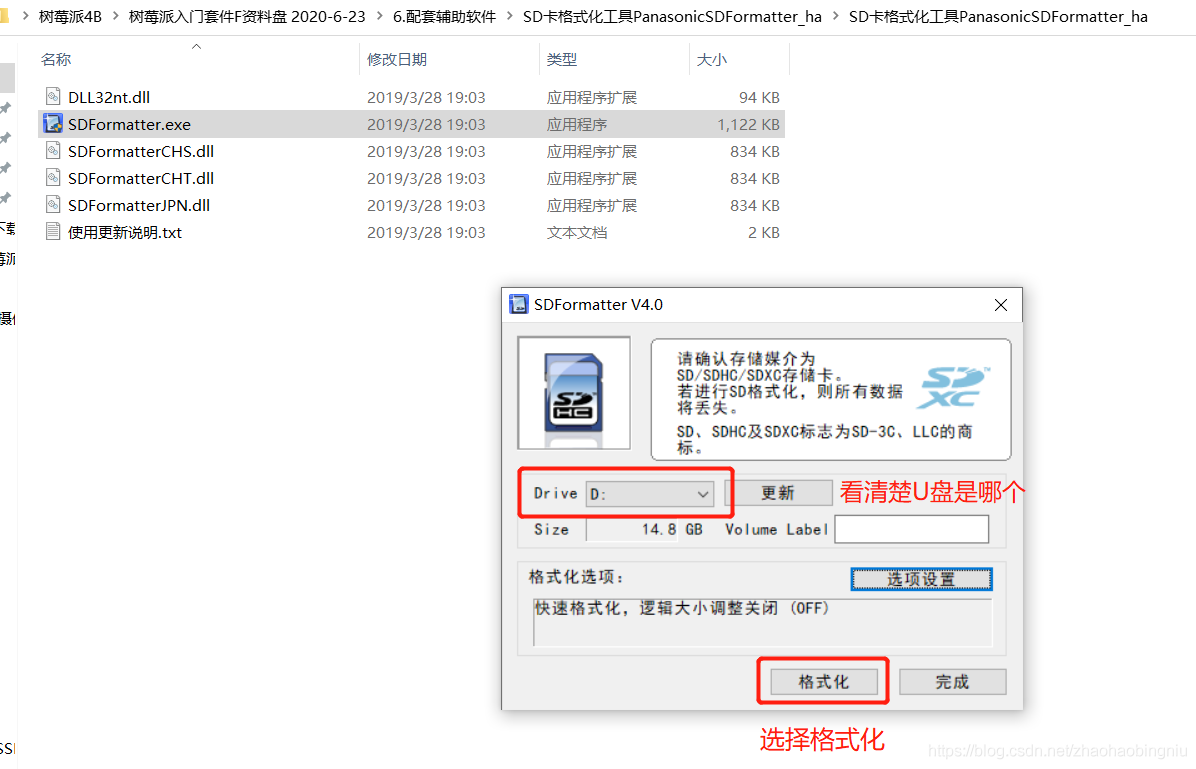Click the SDHC card image in SDFormatter
The image size is (1196, 769).
[x=574, y=394]
